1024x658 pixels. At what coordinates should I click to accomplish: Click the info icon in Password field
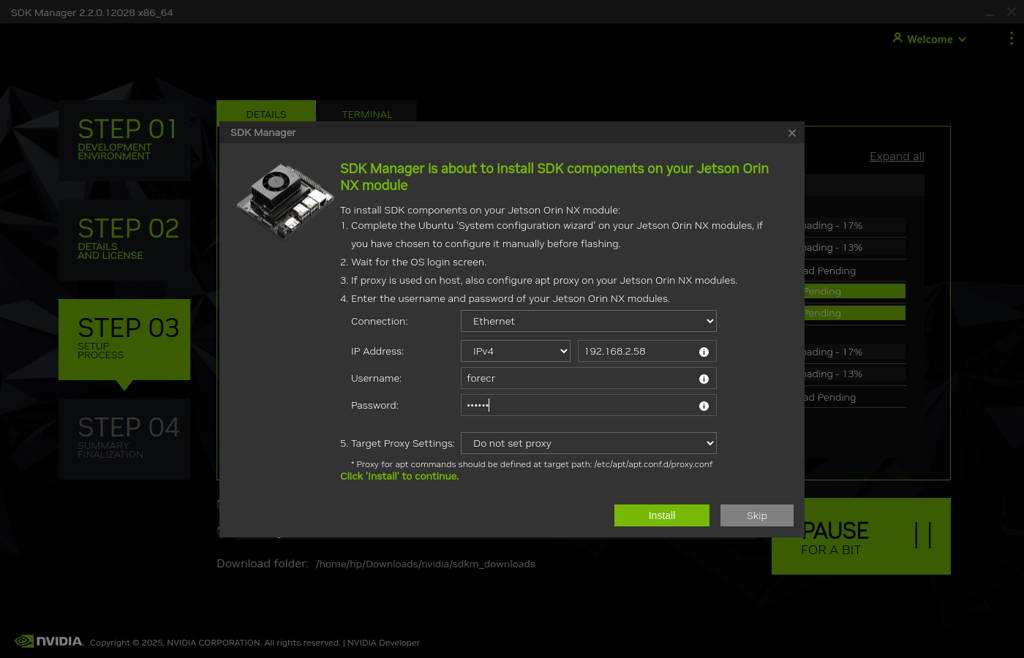pos(703,406)
